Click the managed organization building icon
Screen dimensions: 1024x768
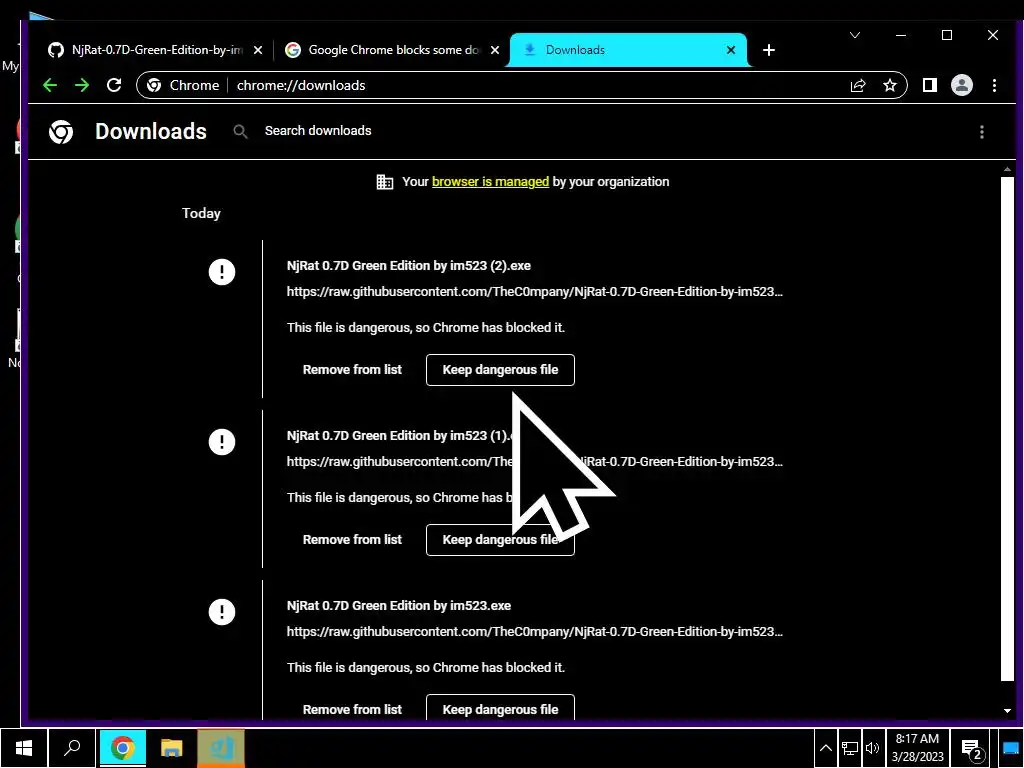click(x=385, y=182)
